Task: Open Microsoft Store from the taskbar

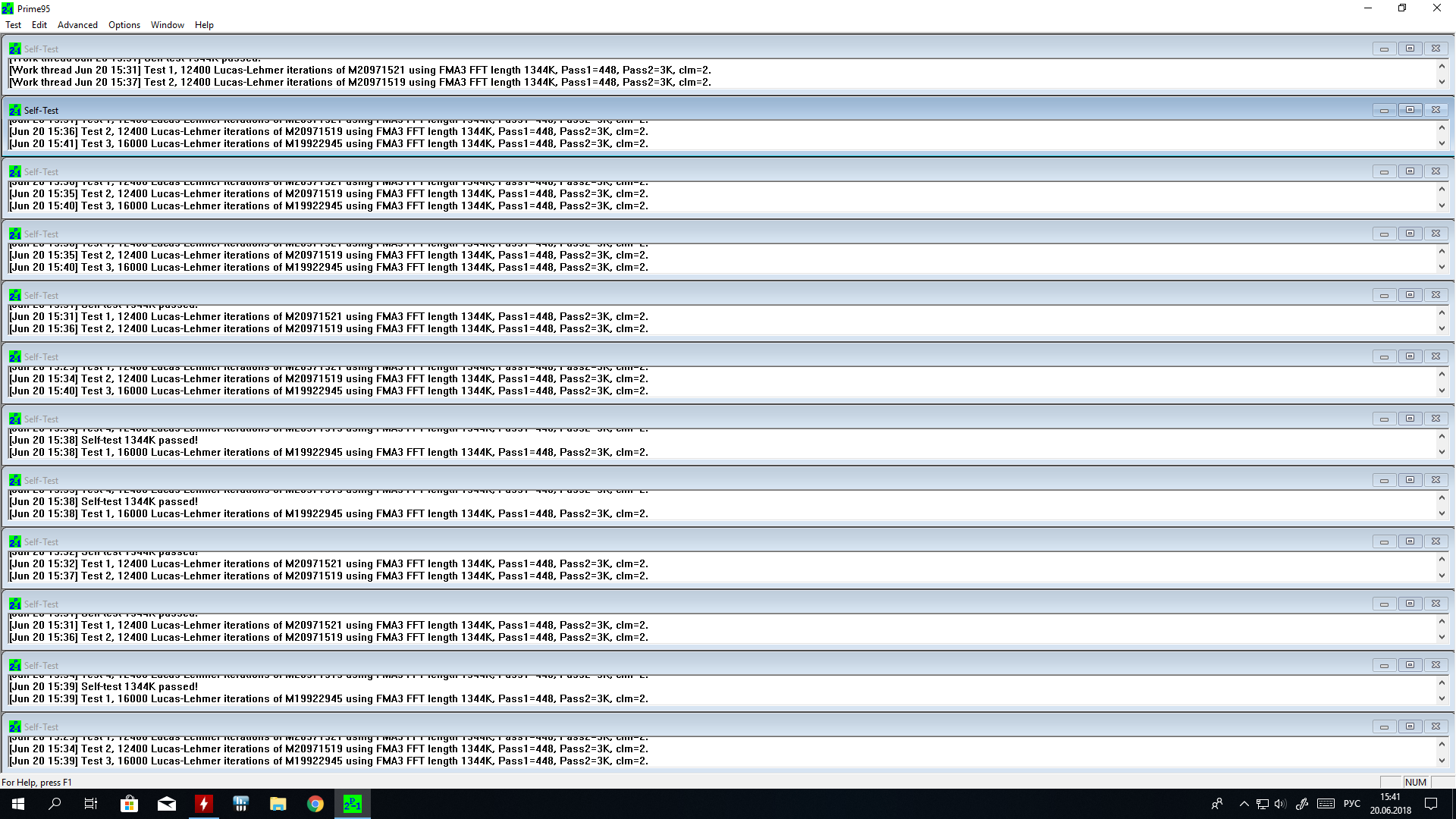Action: click(x=129, y=804)
